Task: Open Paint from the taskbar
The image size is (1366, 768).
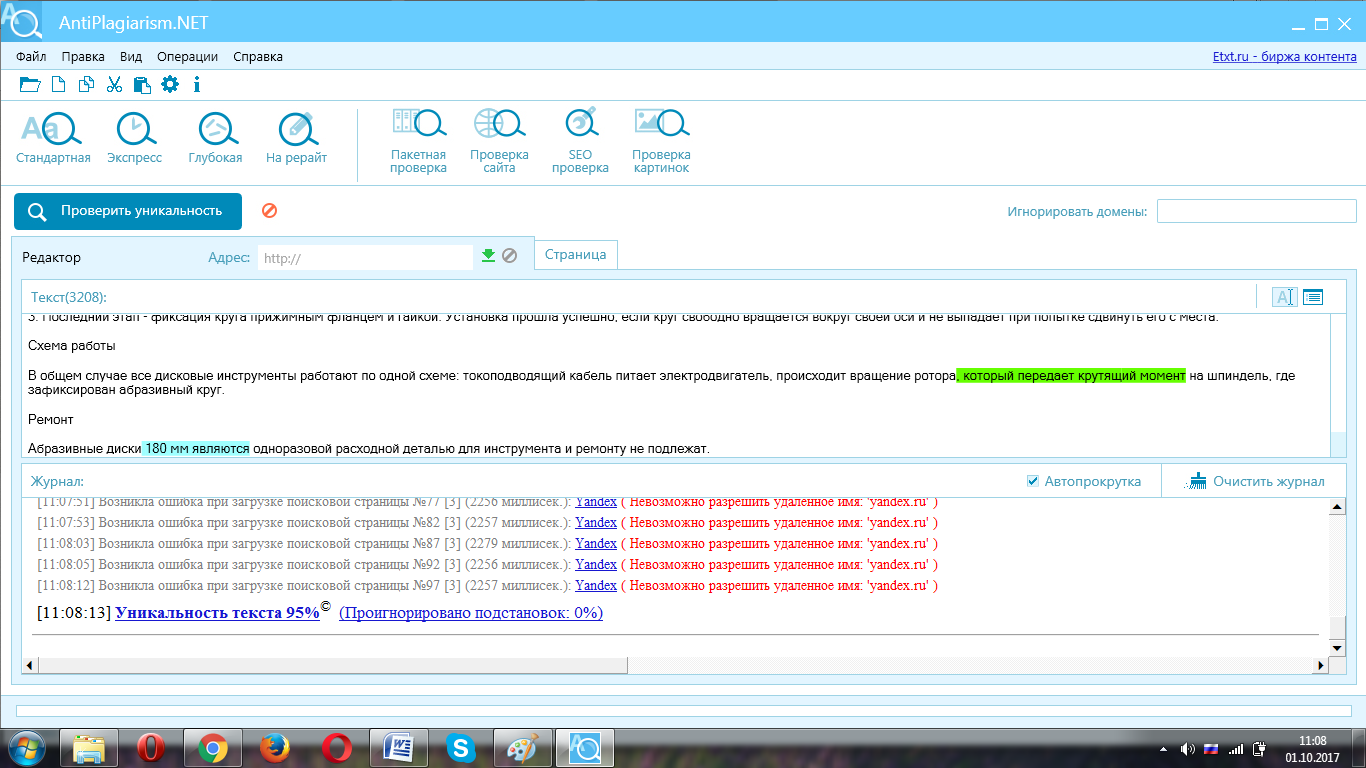Action: tap(523, 748)
